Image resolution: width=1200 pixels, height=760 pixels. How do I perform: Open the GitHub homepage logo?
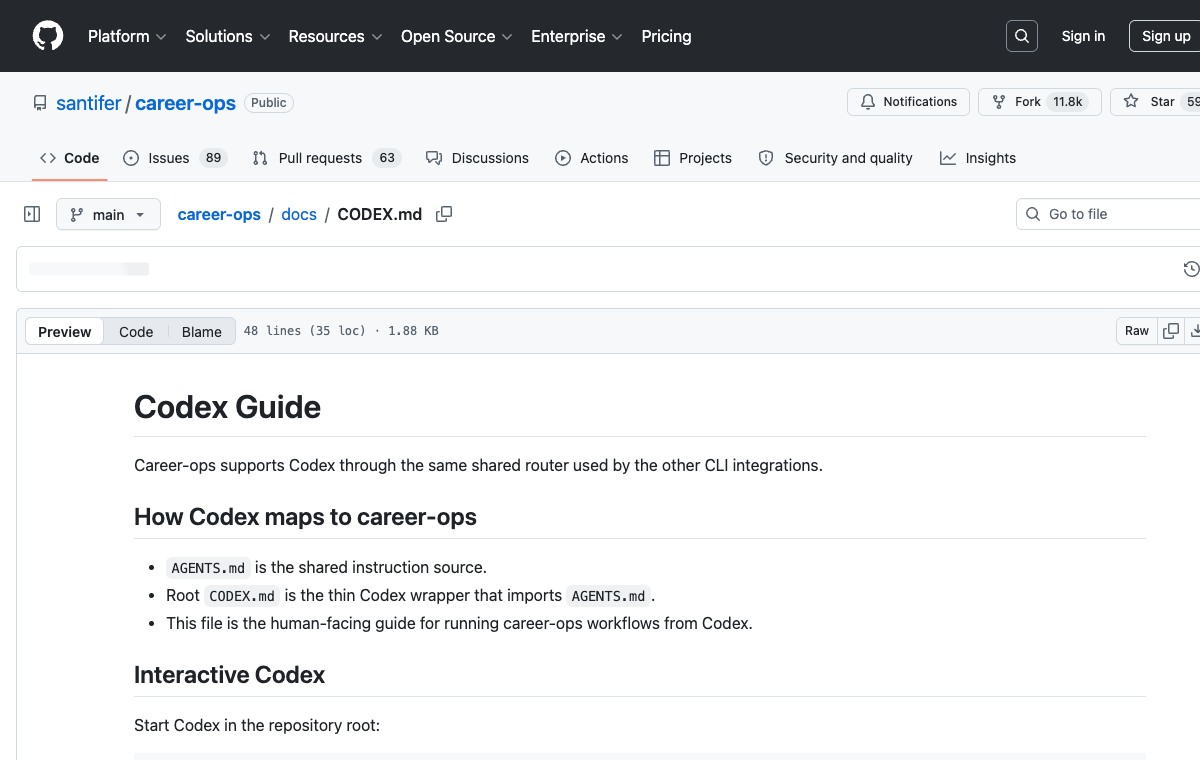click(48, 36)
